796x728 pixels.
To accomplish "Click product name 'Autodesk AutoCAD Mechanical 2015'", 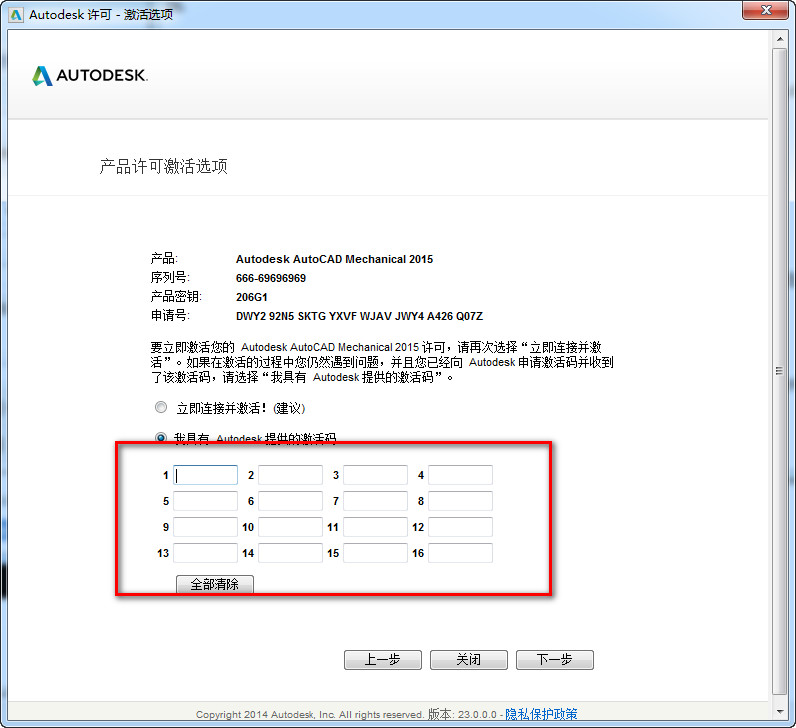I will click(334, 259).
